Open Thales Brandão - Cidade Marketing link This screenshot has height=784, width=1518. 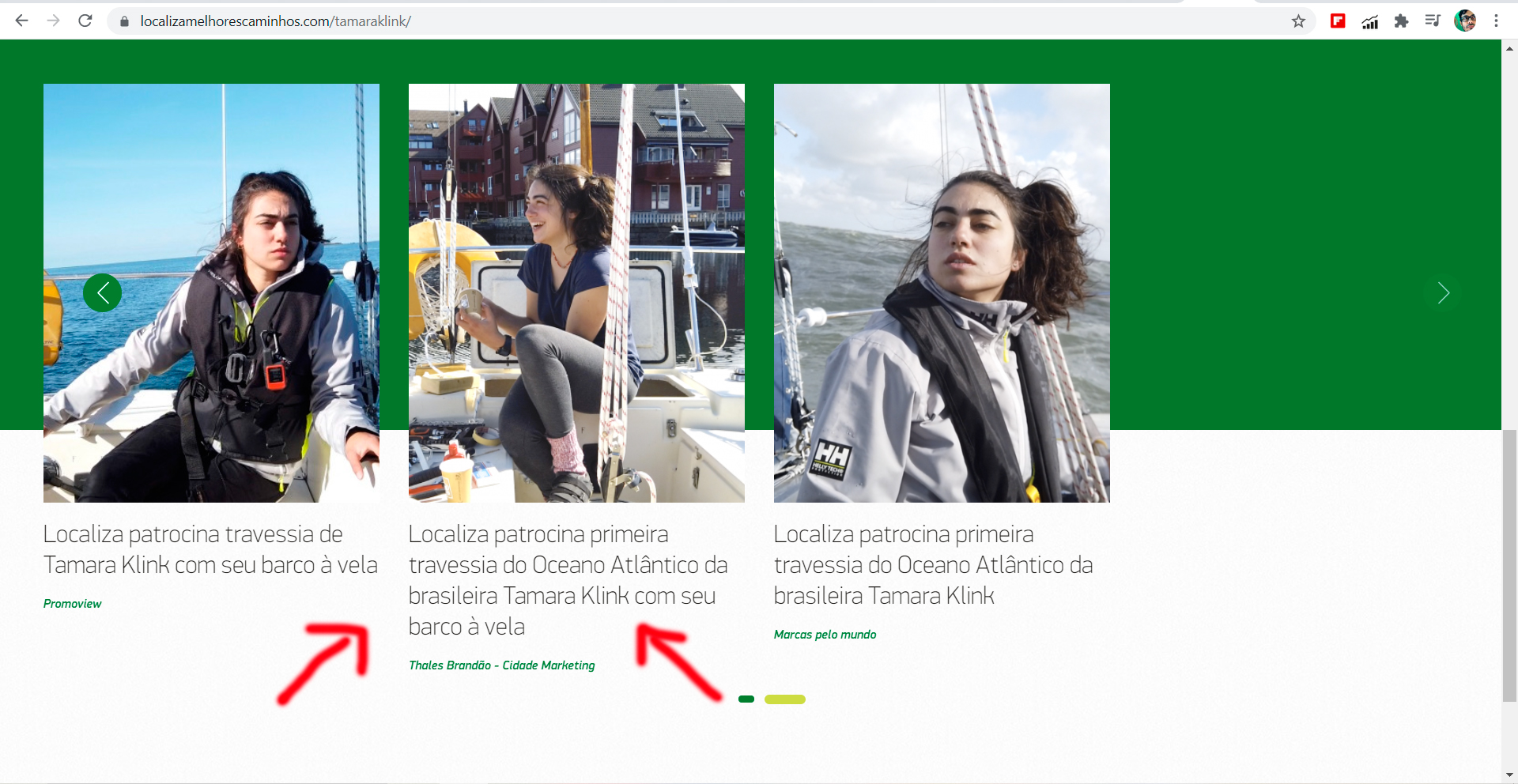[502, 665]
